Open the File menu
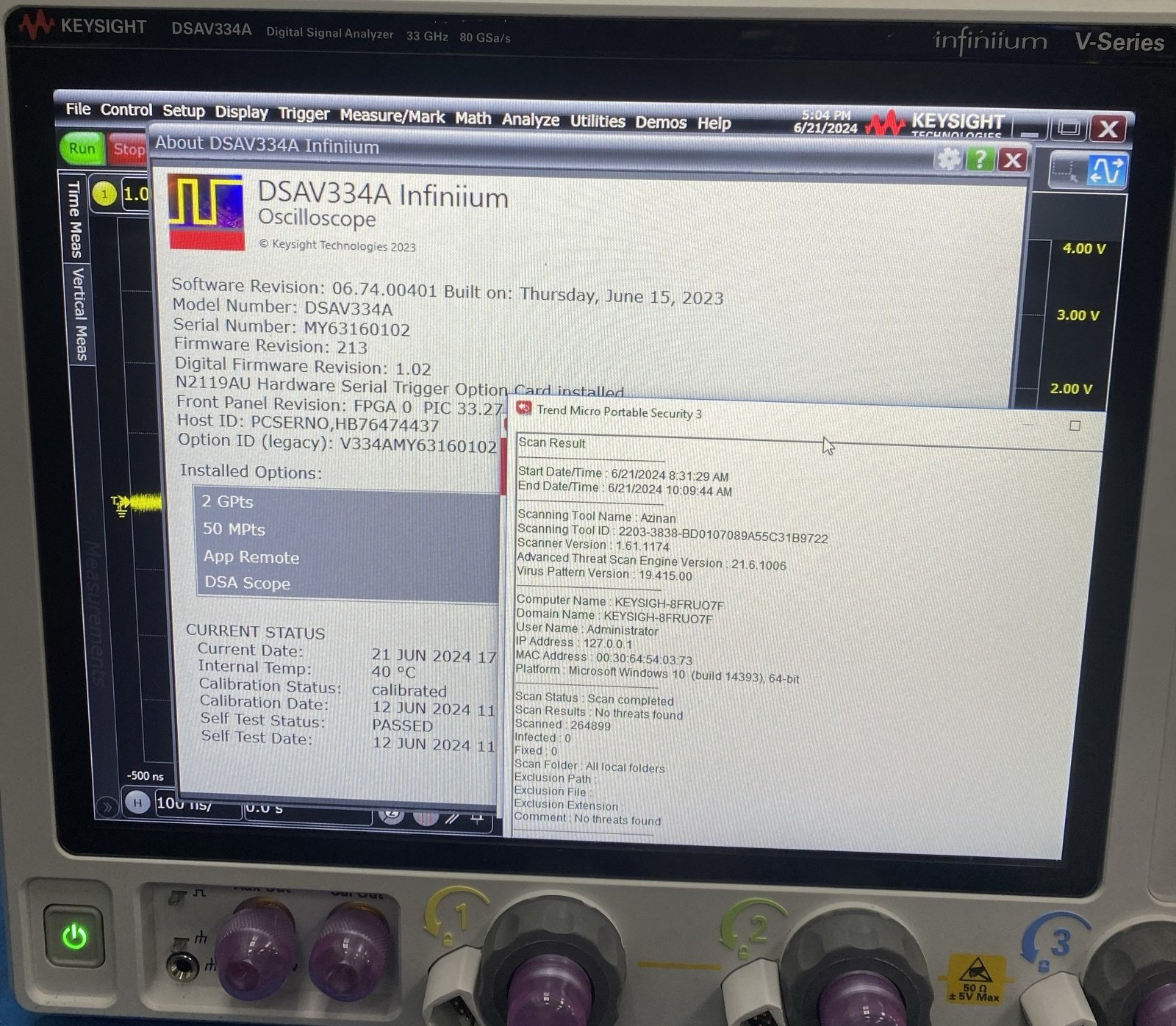This screenshot has width=1176, height=1026. [78, 109]
